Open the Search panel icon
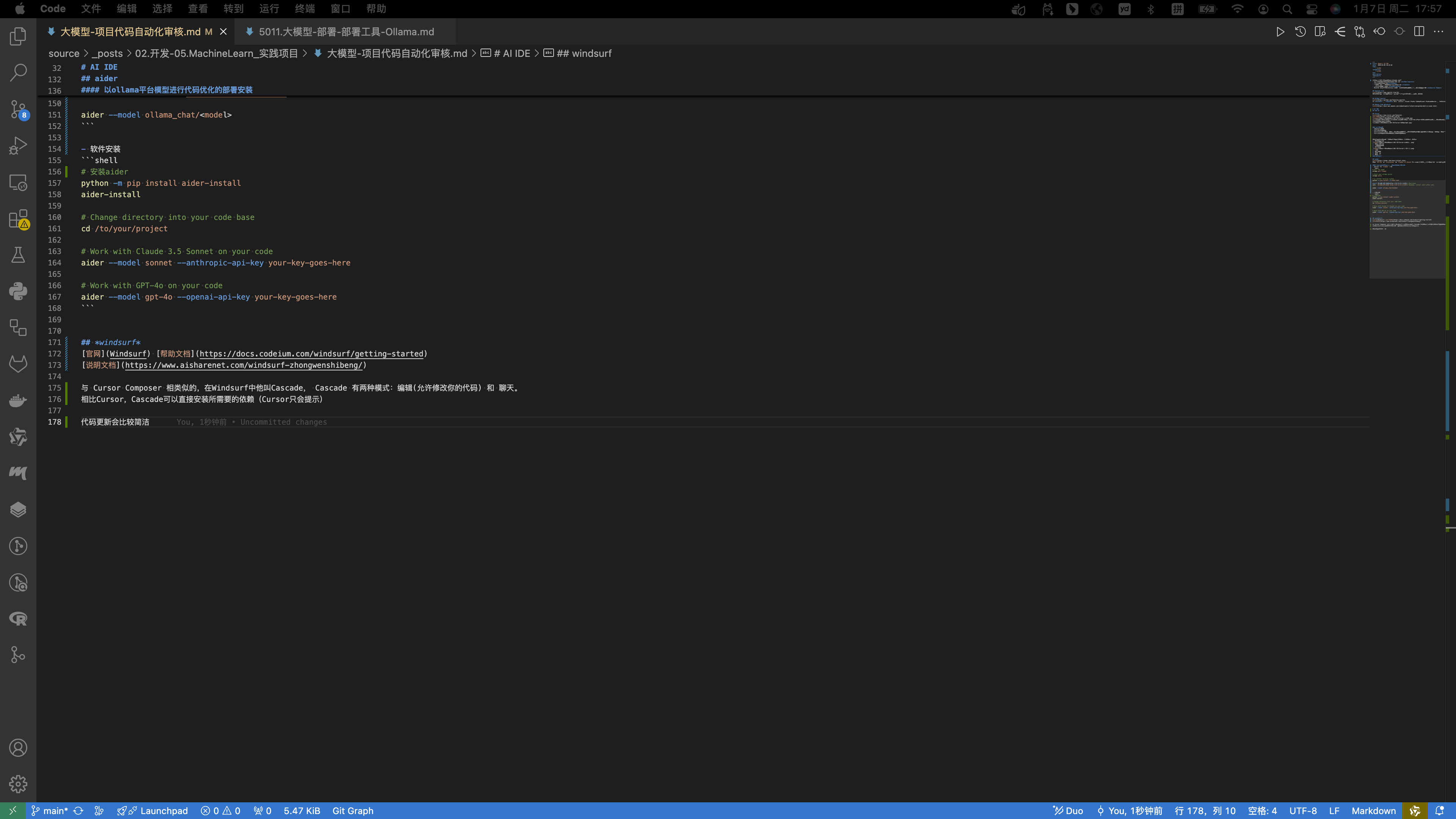This screenshot has height=819, width=1456. 18,72
